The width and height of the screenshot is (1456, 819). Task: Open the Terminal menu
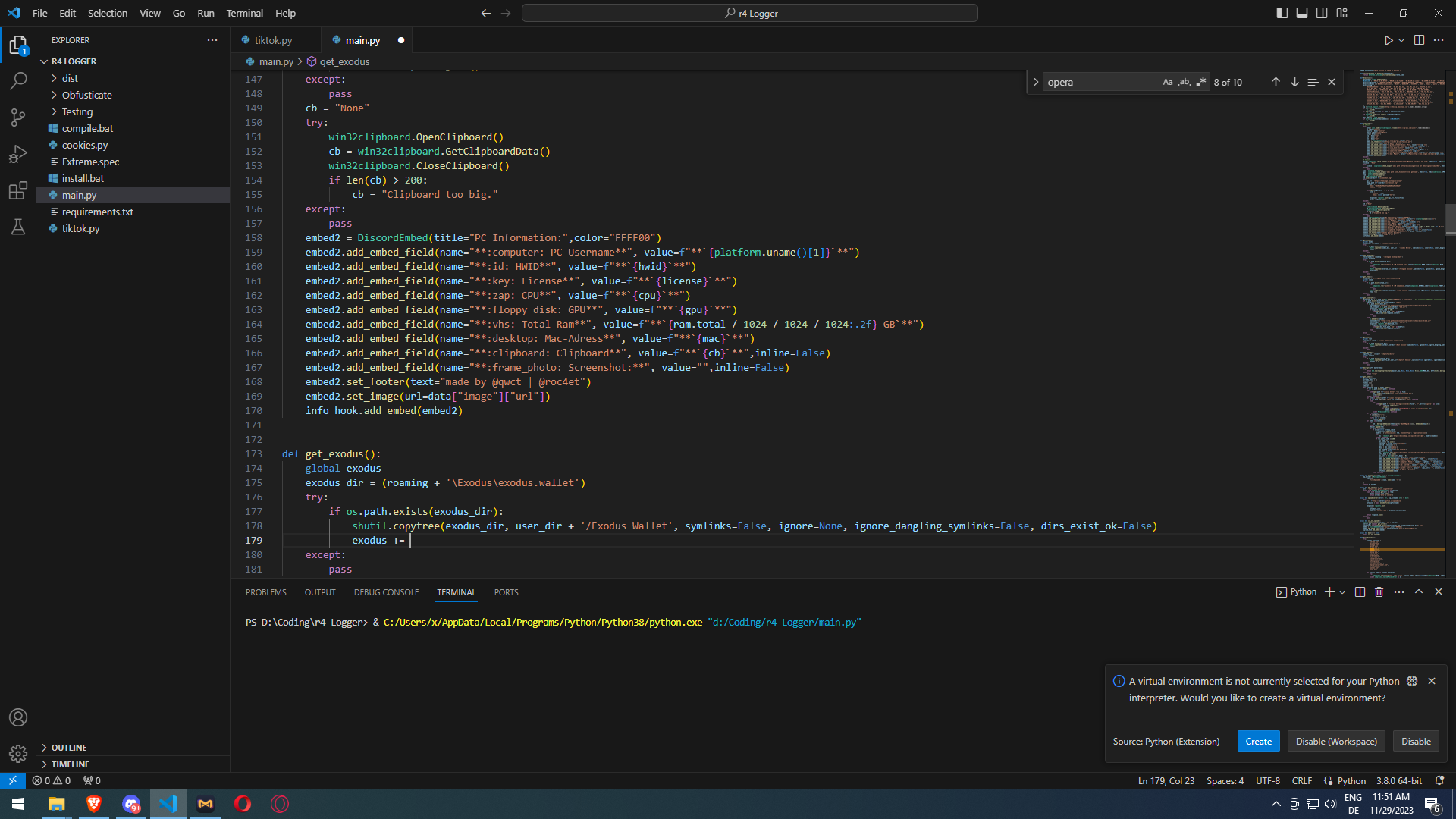244,13
